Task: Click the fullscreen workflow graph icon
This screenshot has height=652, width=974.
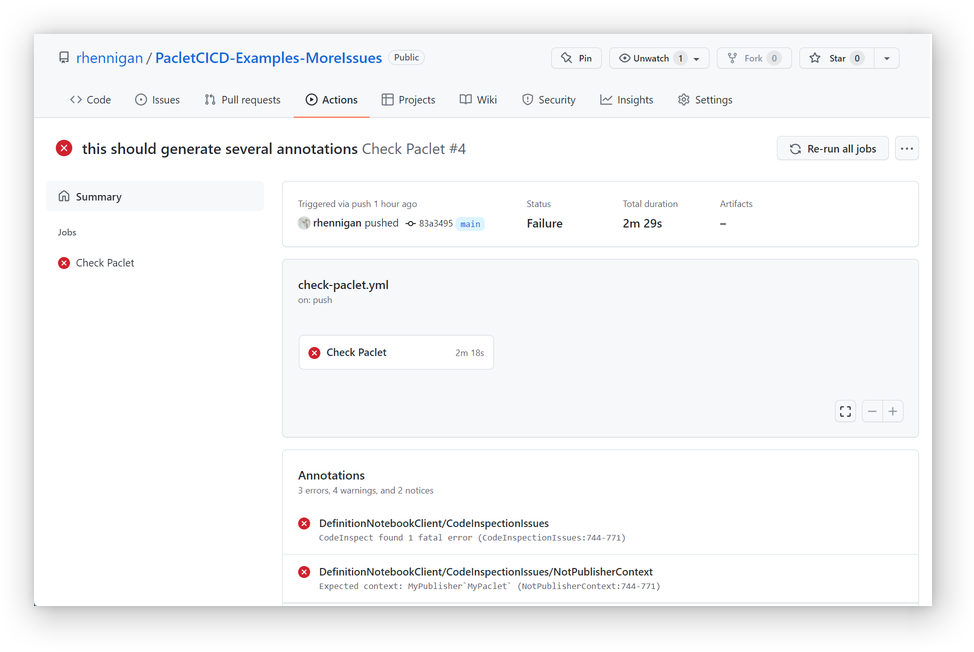Action: click(845, 411)
